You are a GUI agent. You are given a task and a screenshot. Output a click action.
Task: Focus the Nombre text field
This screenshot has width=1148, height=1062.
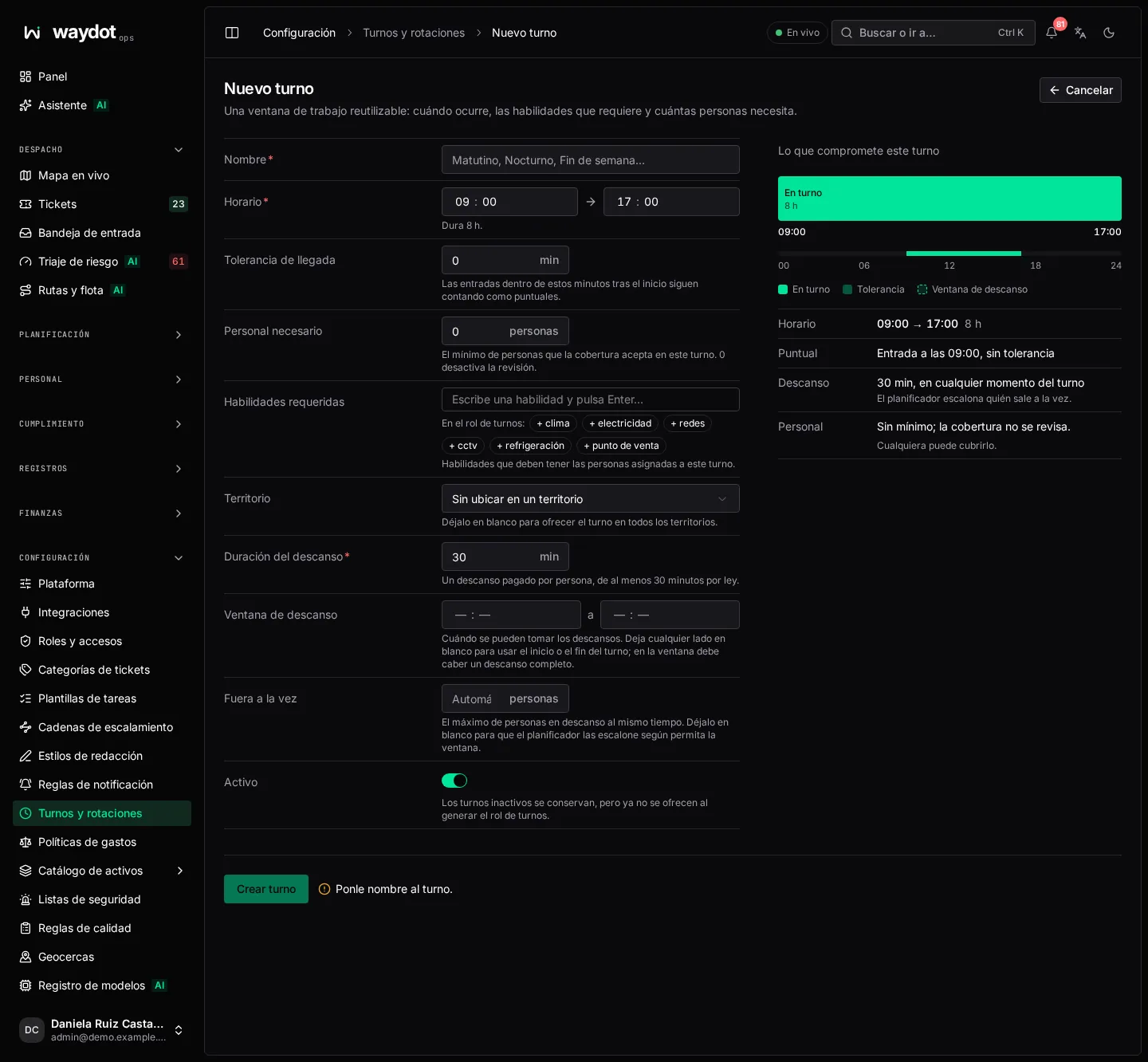(591, 159)
